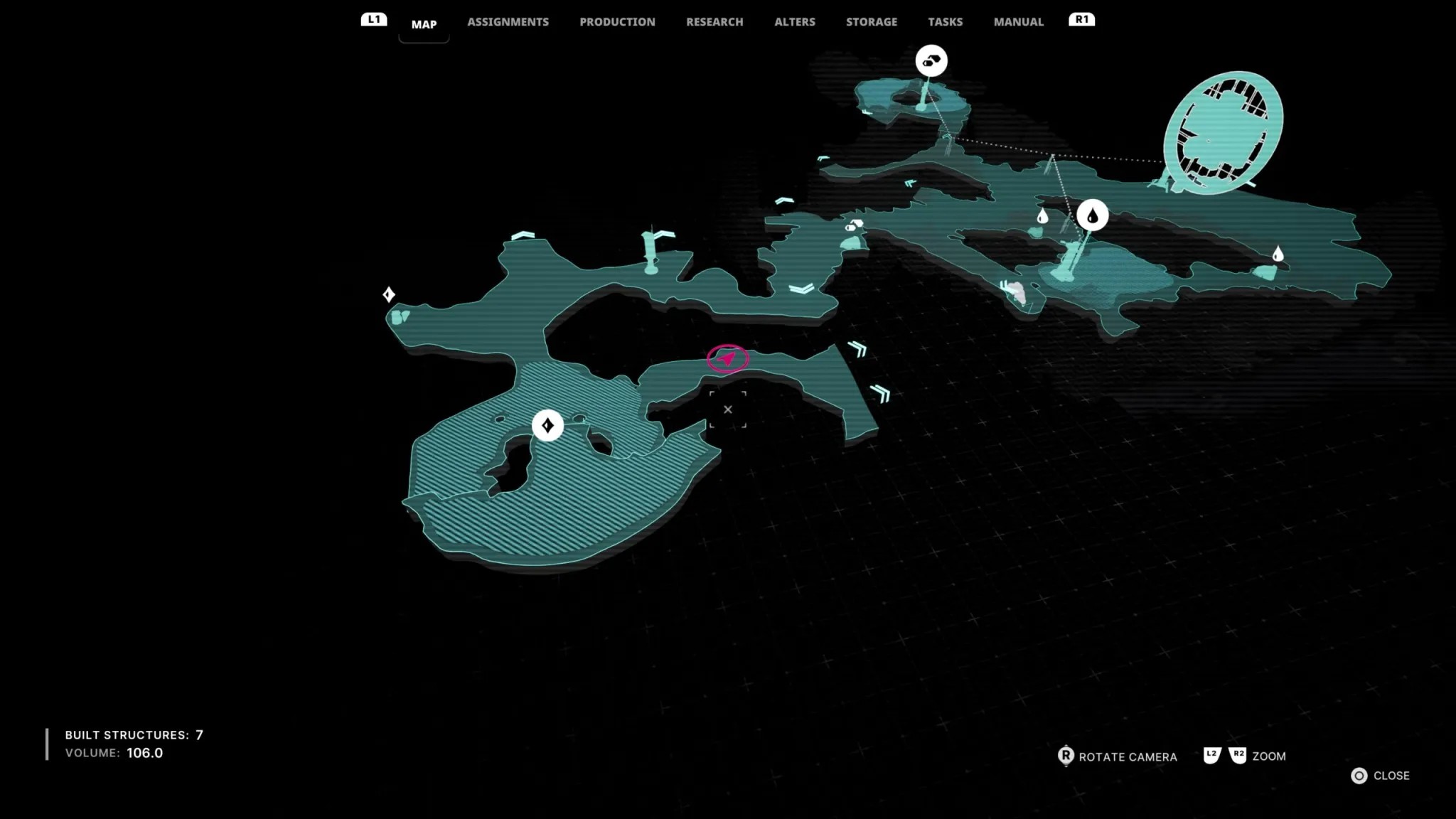Viewport: 1456px width, 819px height.
Task: Select the far-right small droplet marker
Action: click(1278, 254)
